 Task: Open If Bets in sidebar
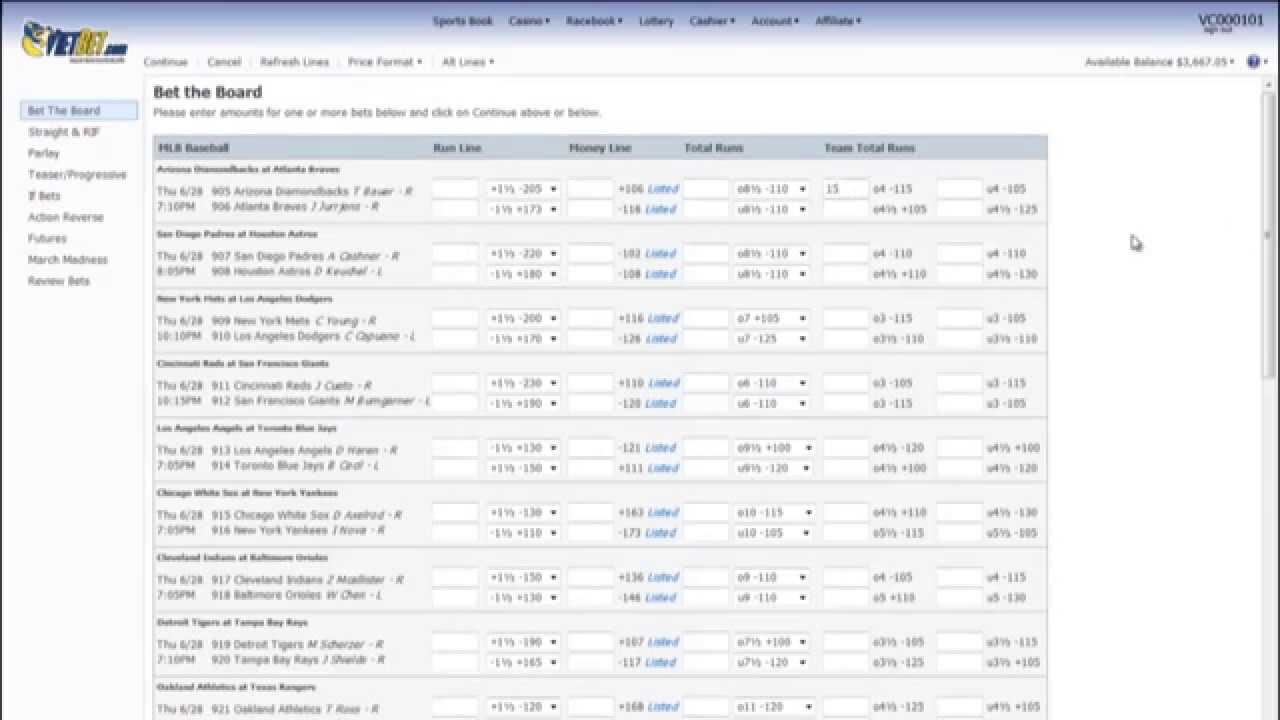(44, 196)
